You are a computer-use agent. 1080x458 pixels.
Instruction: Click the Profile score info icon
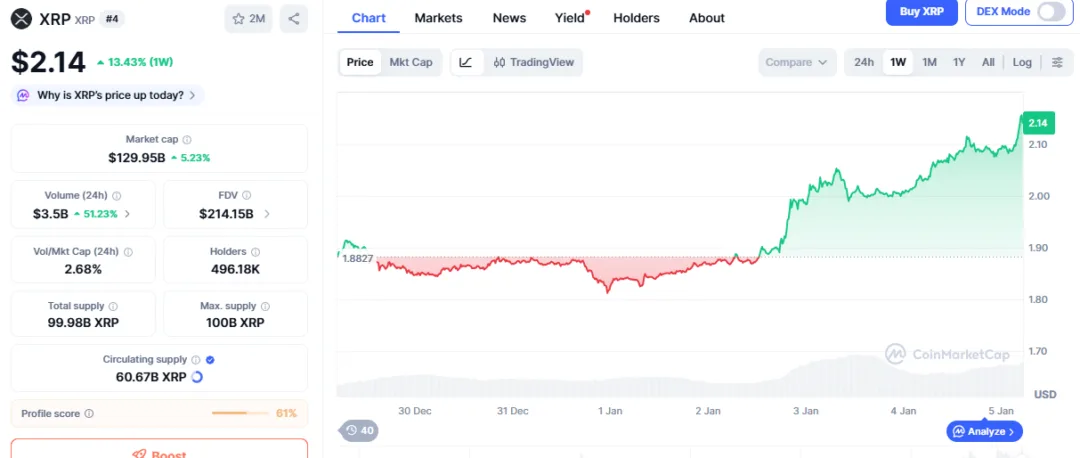click(89, 413)
